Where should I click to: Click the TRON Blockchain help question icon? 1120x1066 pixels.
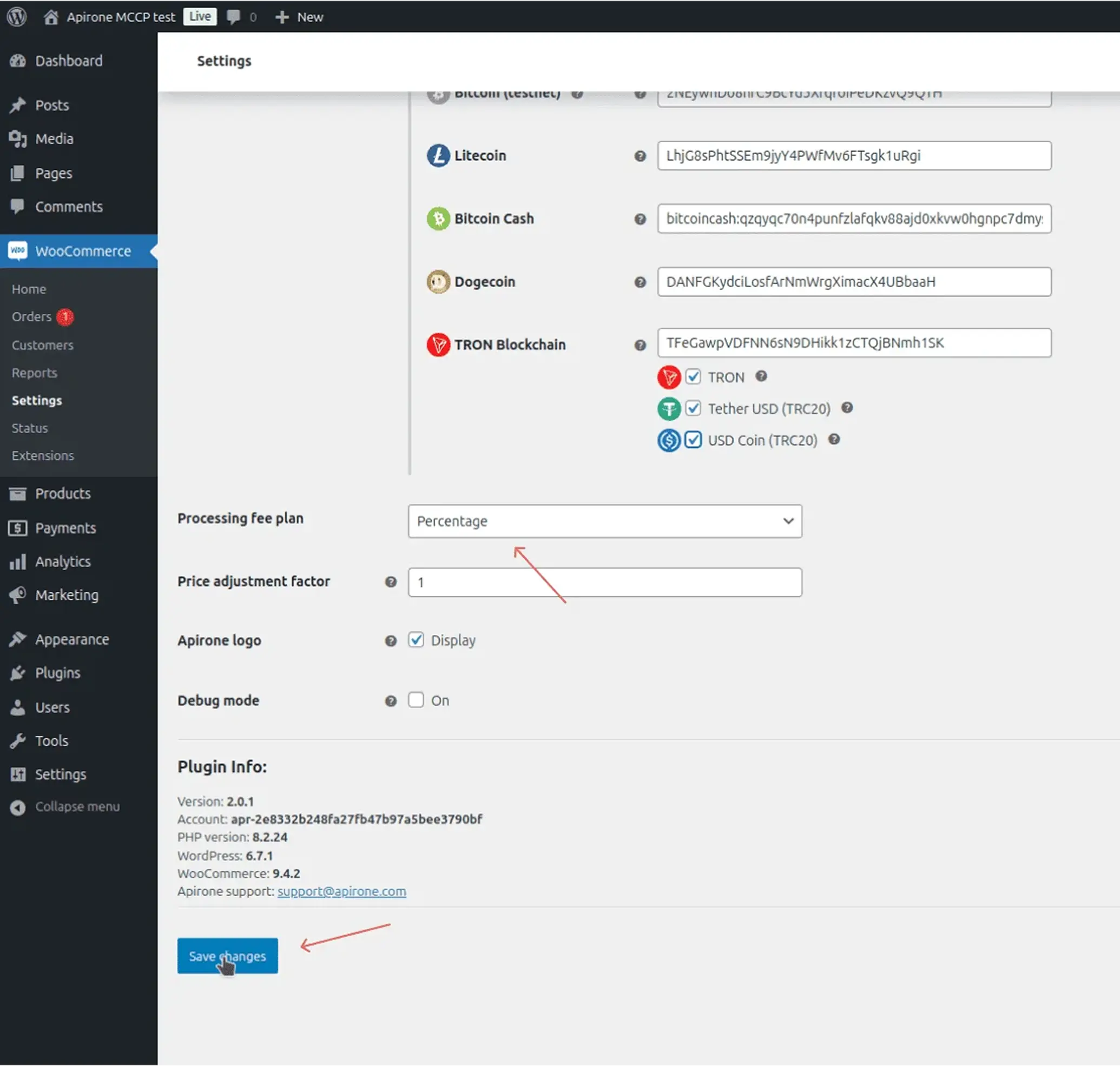tap(640, 346)
